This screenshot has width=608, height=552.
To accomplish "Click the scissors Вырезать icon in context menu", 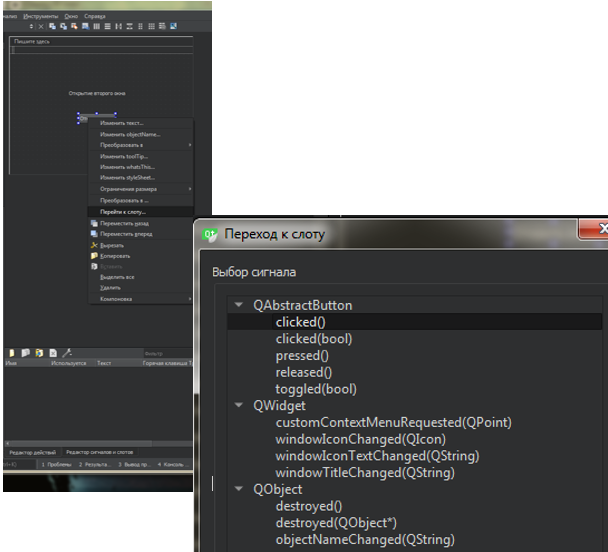I will click(94, 244).
